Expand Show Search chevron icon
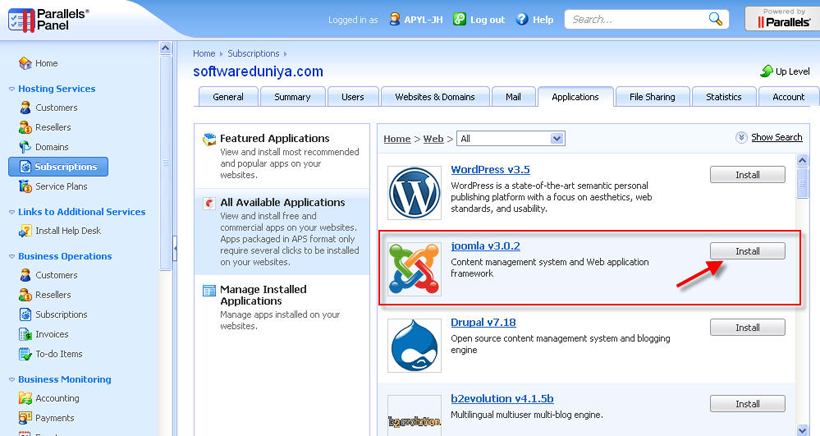820x436 pixels. (x=741, y=137)
